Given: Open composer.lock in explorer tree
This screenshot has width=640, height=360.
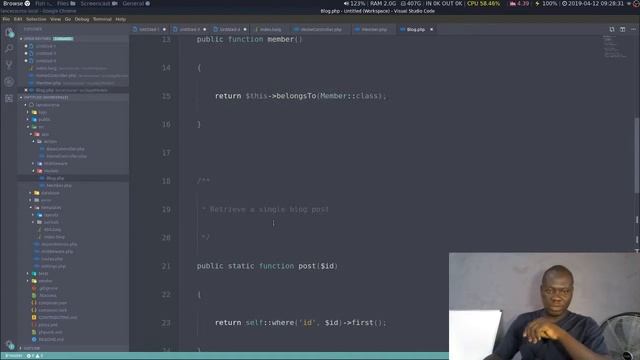Looking at the screenshot, I should tap(53, 310).
